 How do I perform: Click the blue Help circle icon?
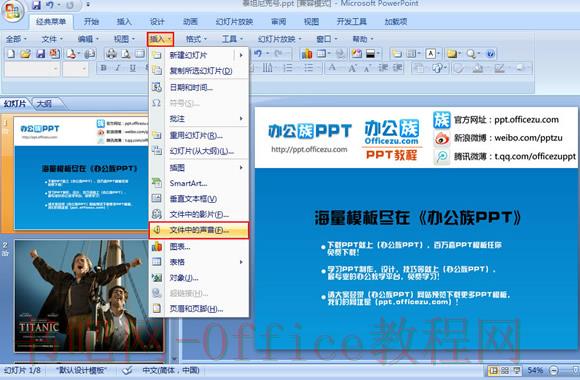[490, 54]
